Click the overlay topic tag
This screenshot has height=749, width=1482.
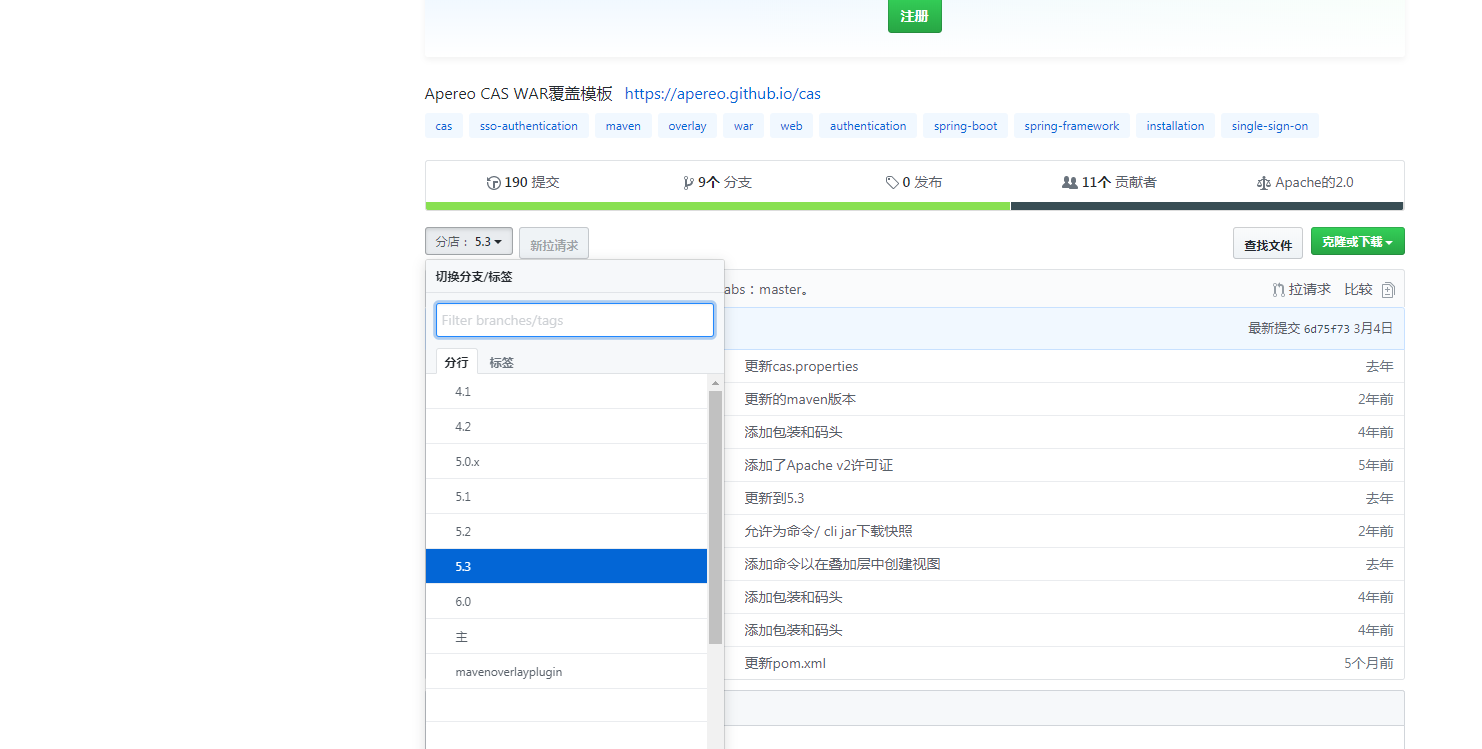coord(687,126)
